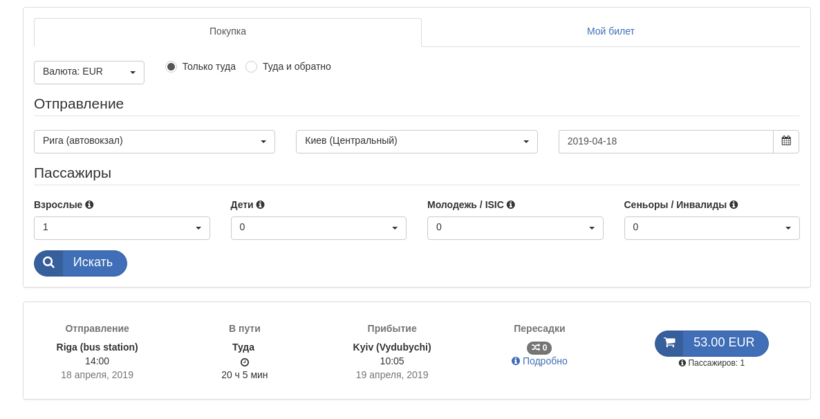Click info icon next to Сеньоры / Инвалиды
Screen dimensions: 820x419
[x=733, y=205]
